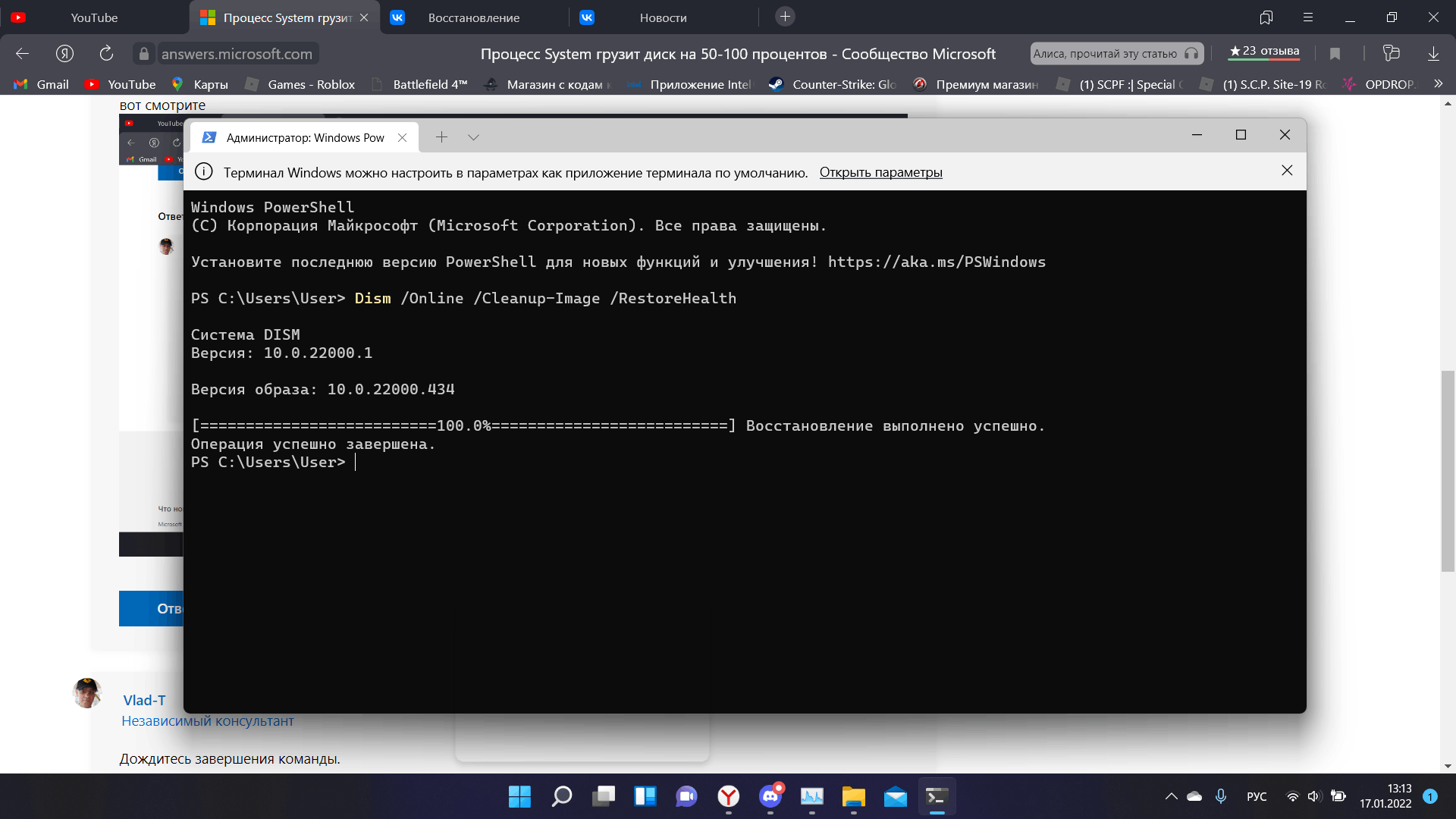
Task: Open the SCPF Special bookmark
Action: pos(1119,84)
